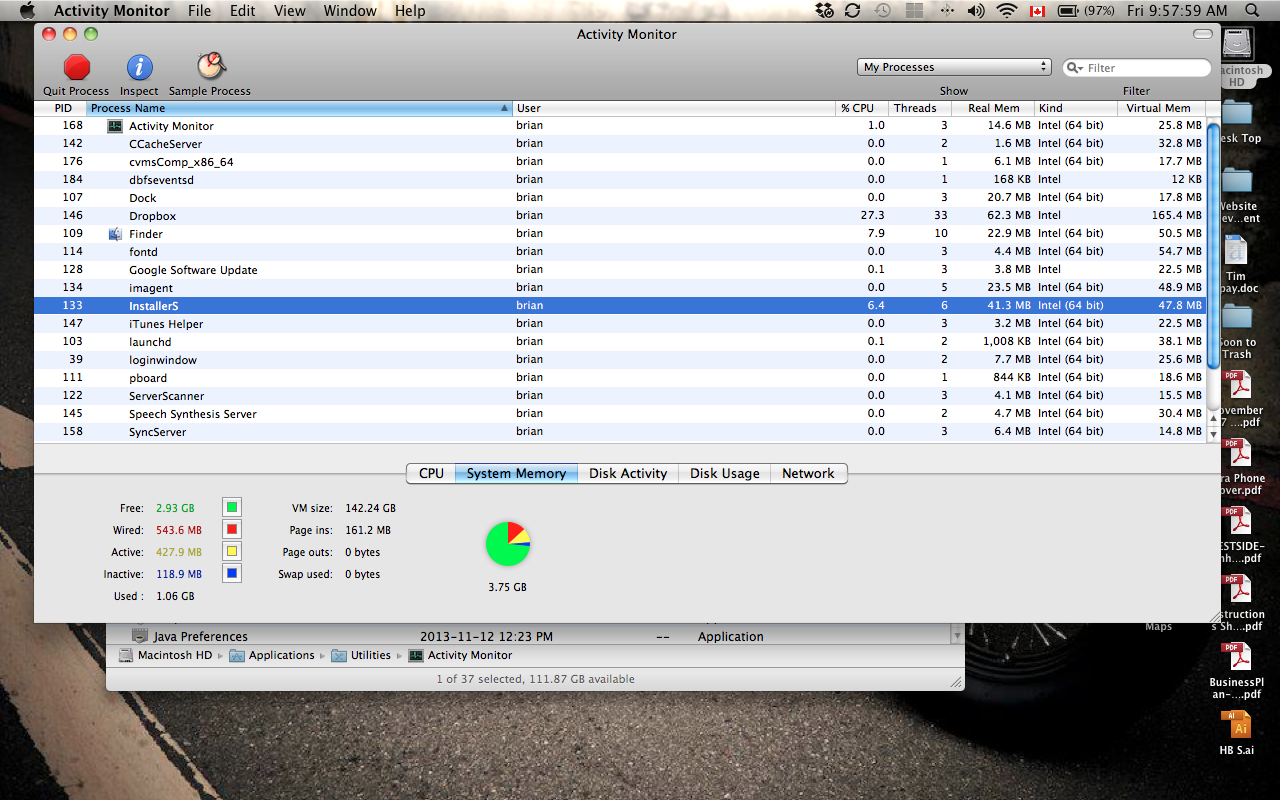Sort by Kind column header
The width and height of the screenshot is (1280, 800).
click(1076, 108)
